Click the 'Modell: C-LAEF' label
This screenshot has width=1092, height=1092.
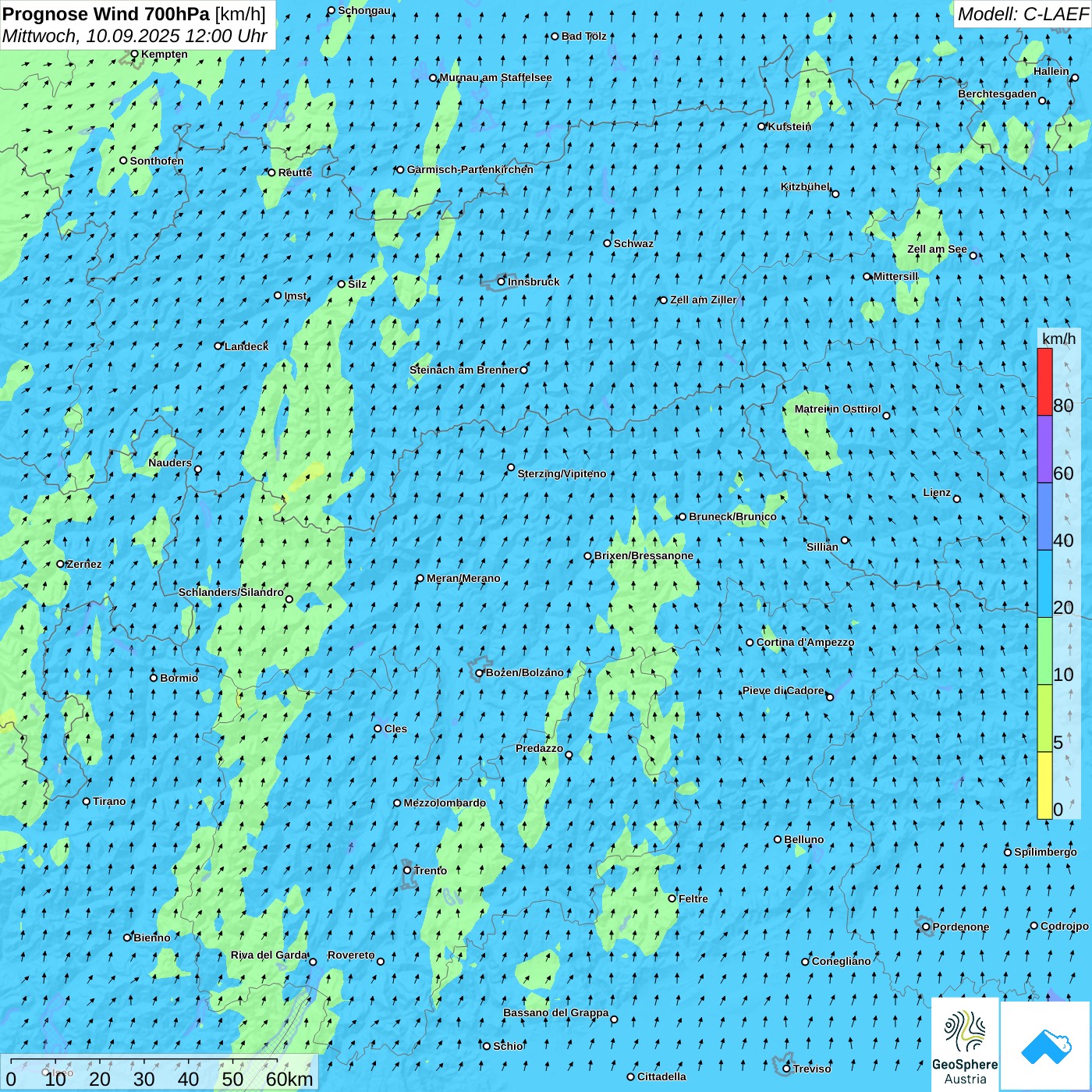(1023, 14)
